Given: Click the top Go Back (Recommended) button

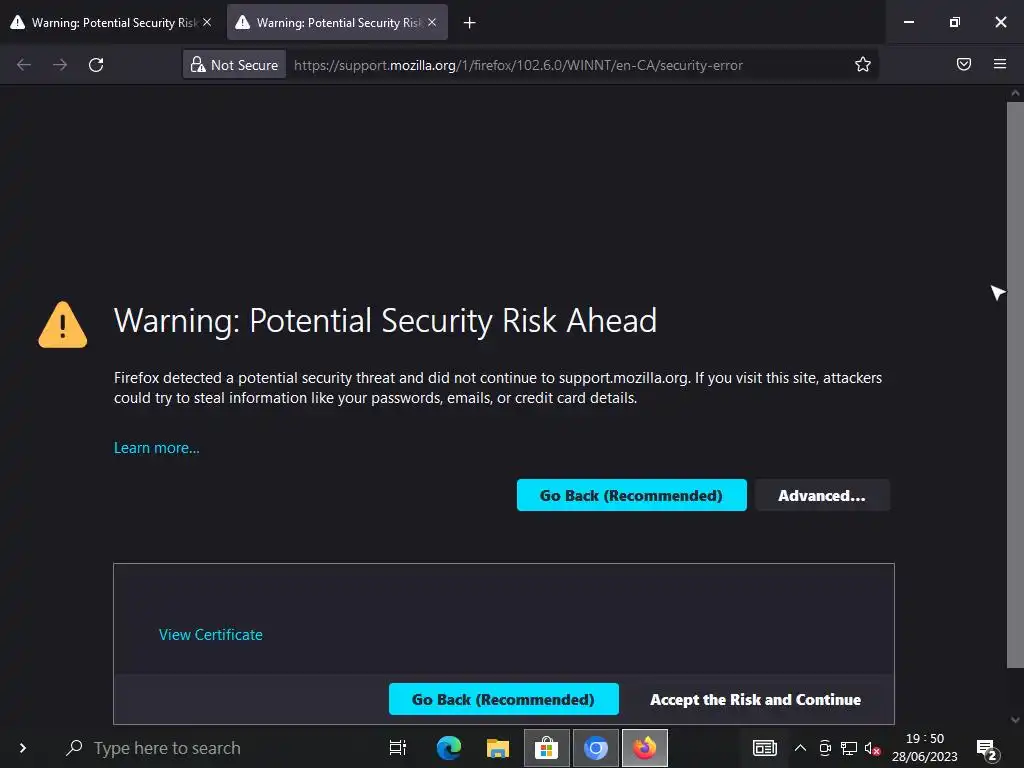Looking at the screenshot, I should pos(632,495).
